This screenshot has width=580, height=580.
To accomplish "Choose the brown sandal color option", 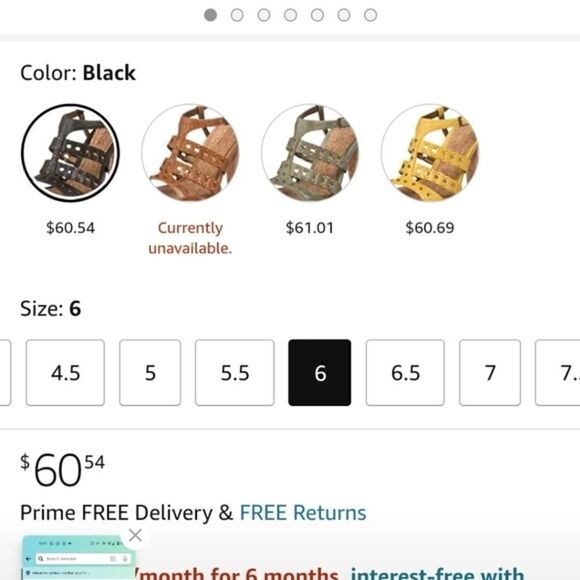I will tap(190, 153).
